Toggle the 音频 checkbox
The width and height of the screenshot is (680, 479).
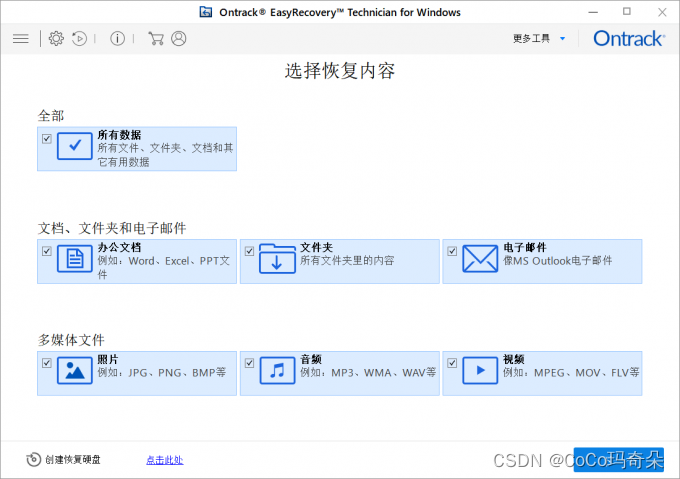pyautogui.click(x=249, y=363)
